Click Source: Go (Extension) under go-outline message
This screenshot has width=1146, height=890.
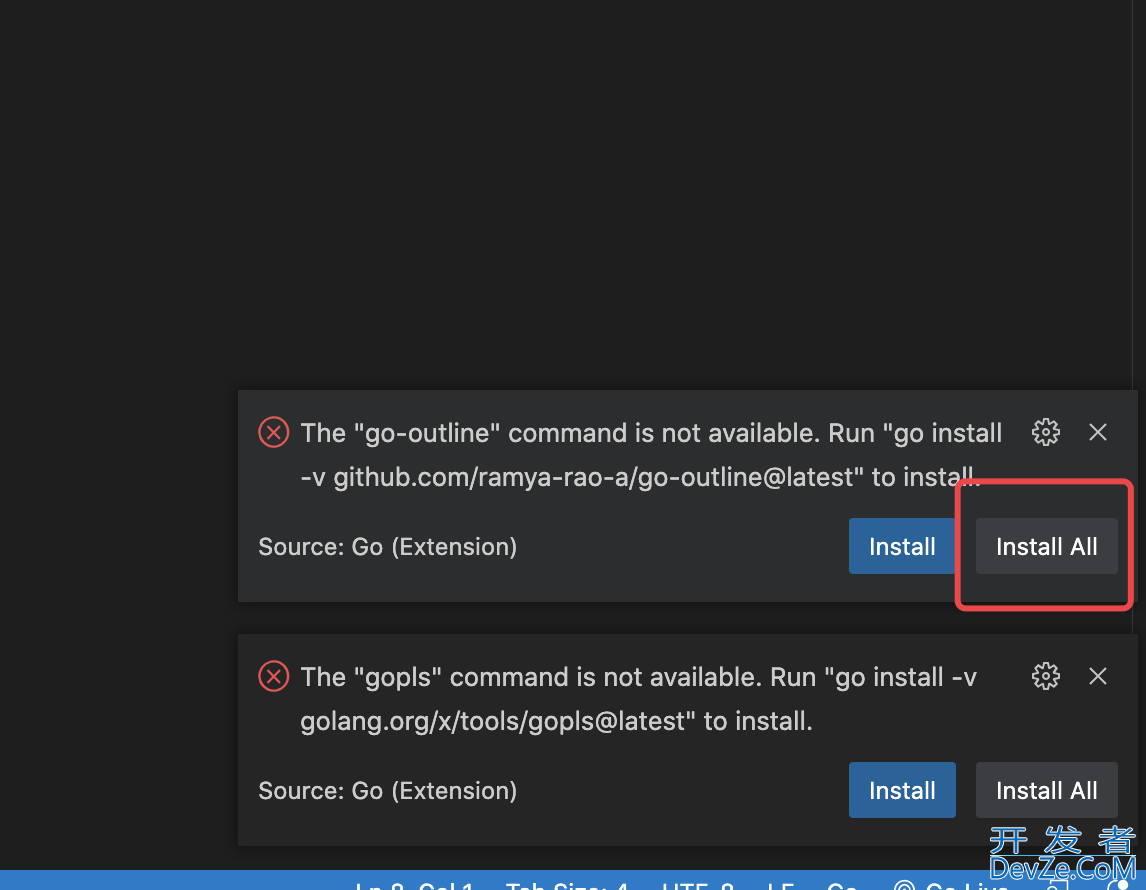click(x=387, y=547)
